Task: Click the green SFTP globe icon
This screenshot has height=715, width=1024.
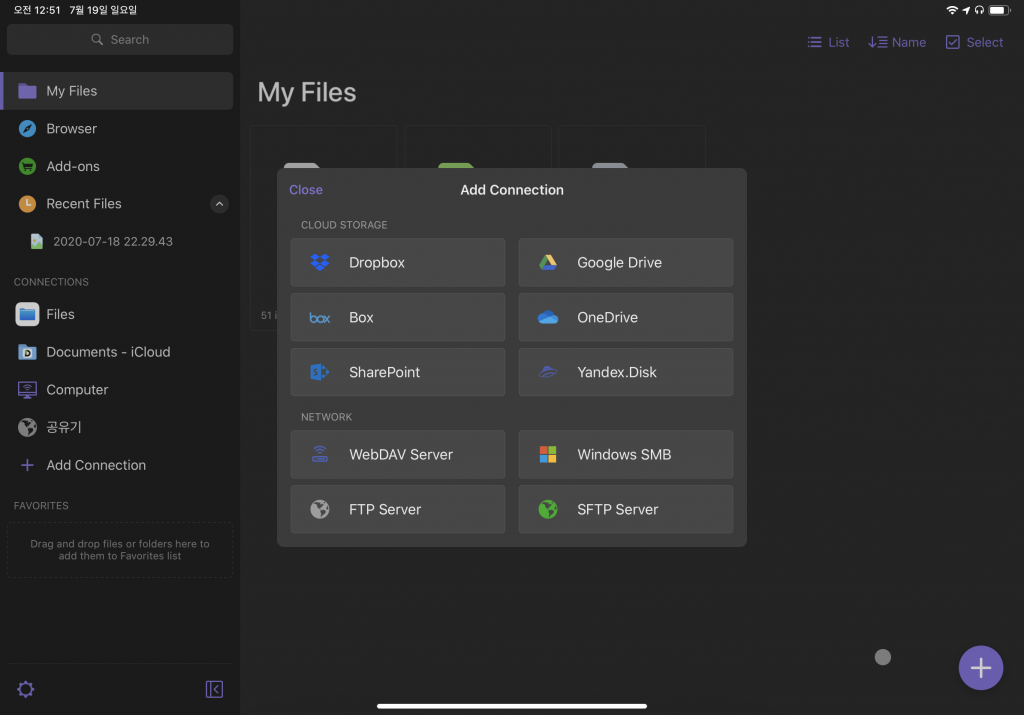Action: [548, 509]
